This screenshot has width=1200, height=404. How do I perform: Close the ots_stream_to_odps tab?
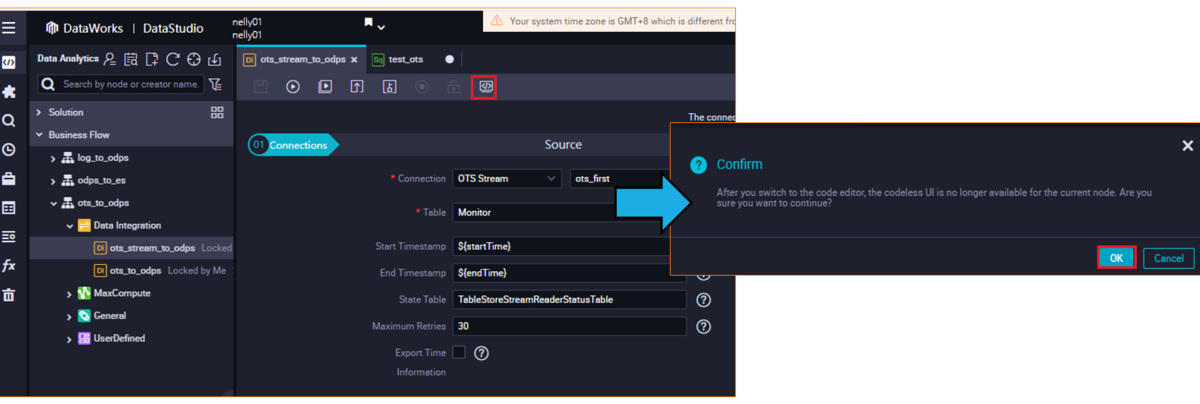pos(355,59)
